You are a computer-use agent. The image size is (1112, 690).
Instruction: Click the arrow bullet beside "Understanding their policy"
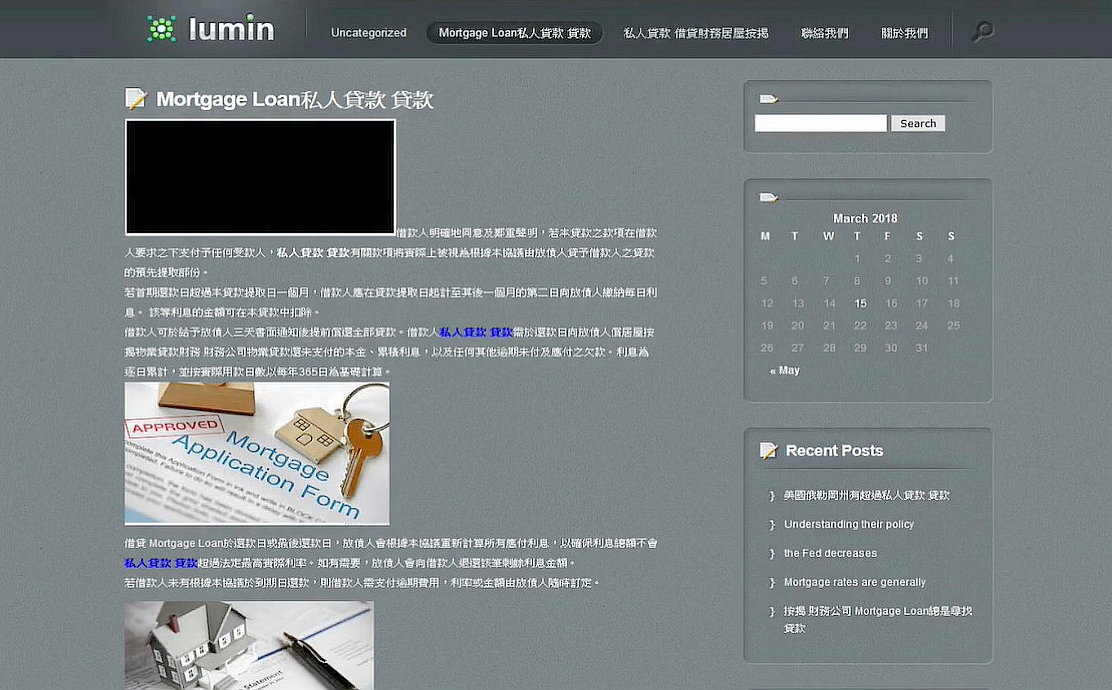coord(771,523)
